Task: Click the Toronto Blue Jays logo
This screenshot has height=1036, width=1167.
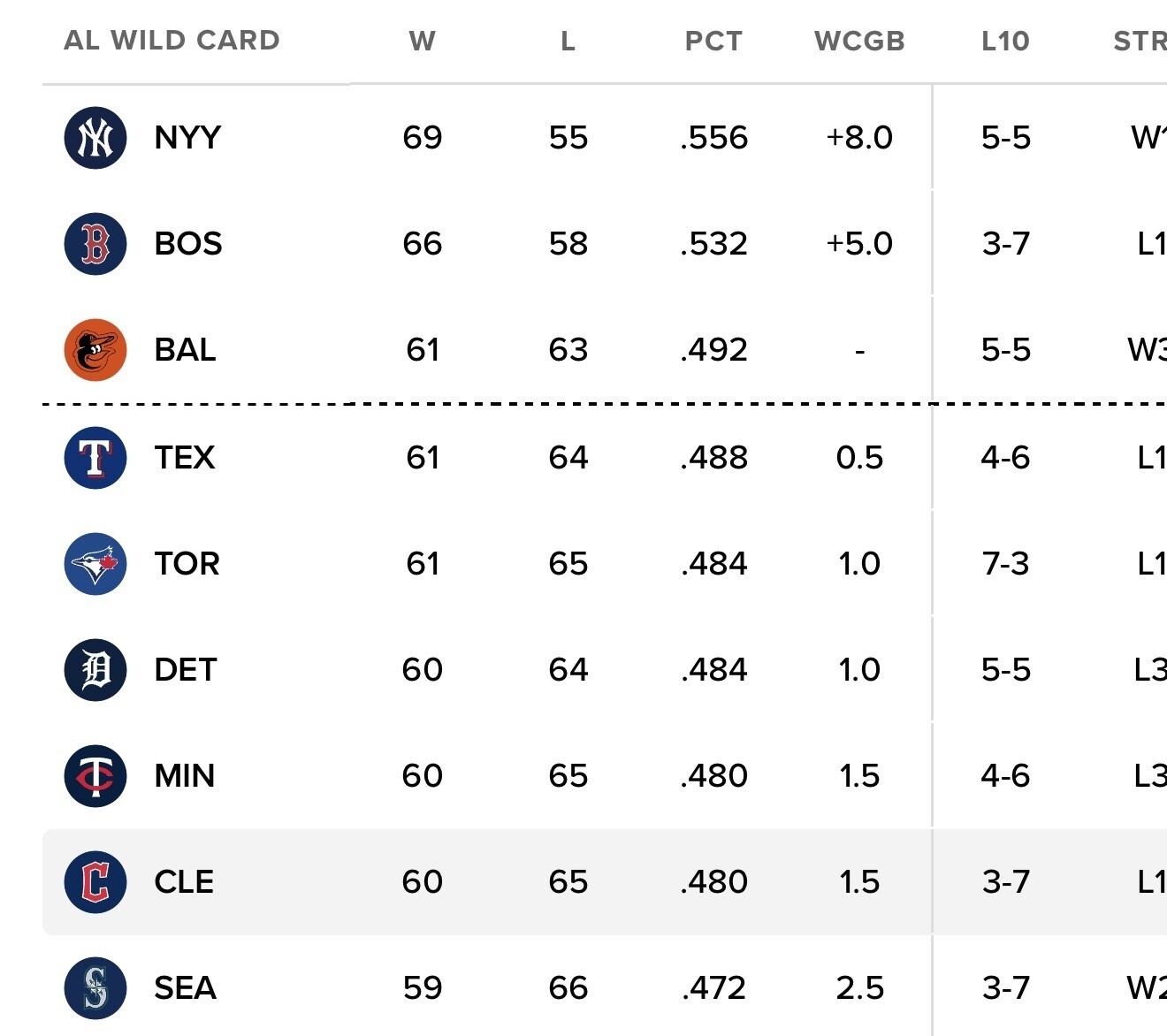Action: (x=95, y=564)
